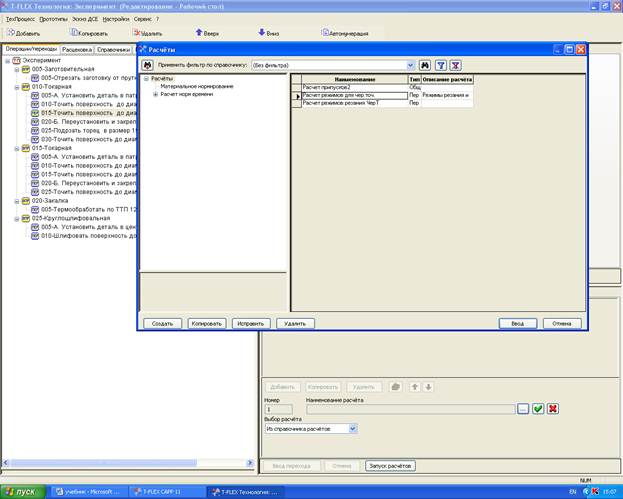Click the Автонумерация toolbar button
Image resolution: width=623 pixels, height=499 pixels.
point(345,33)
